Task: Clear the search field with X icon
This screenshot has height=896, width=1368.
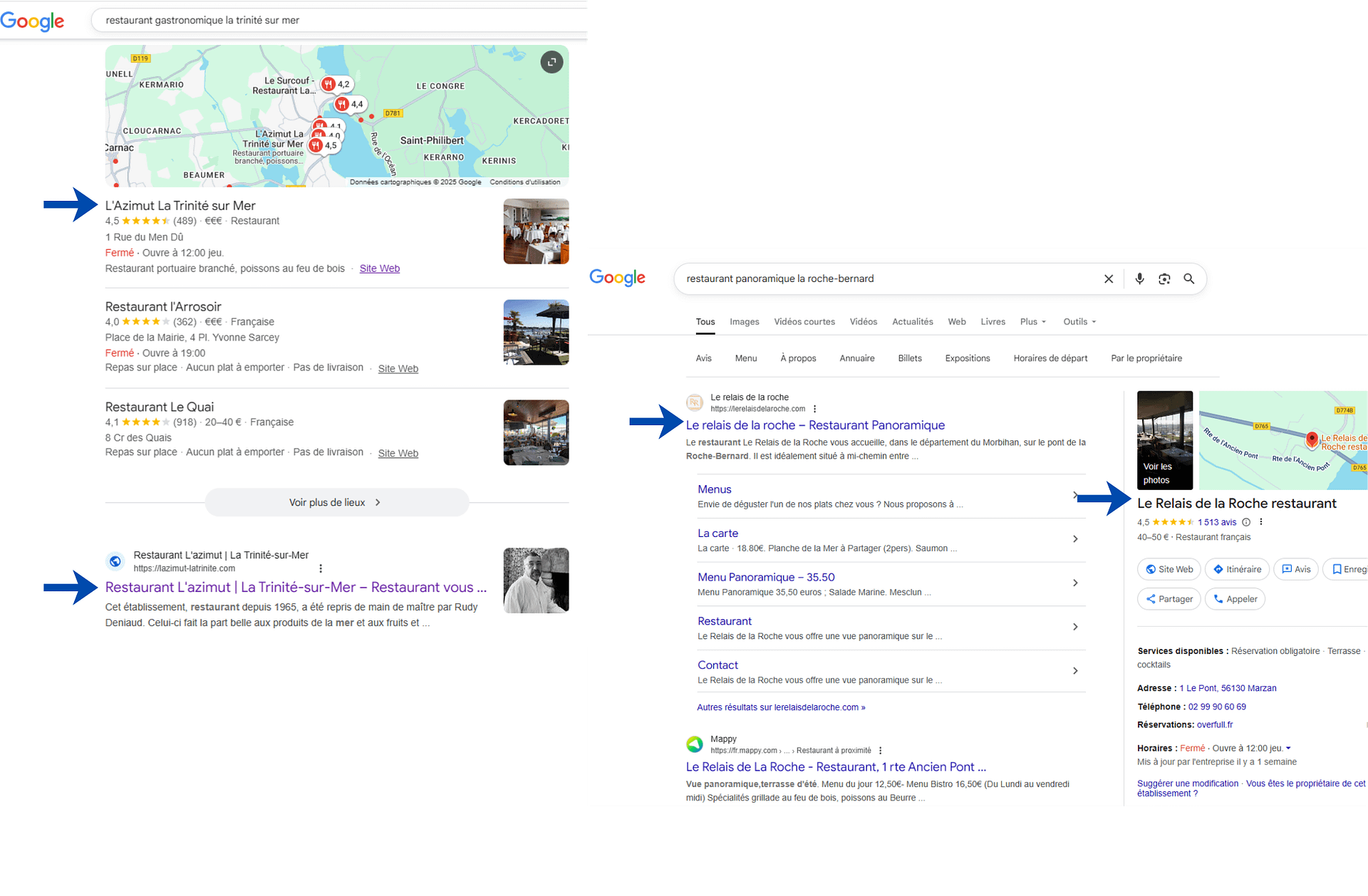Action: [x=1109, y=278]
